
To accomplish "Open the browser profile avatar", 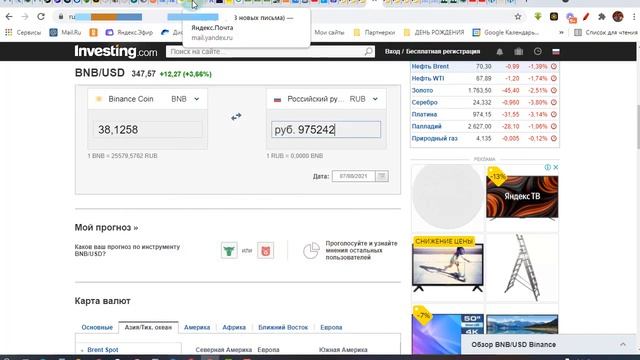I will 618,17.
